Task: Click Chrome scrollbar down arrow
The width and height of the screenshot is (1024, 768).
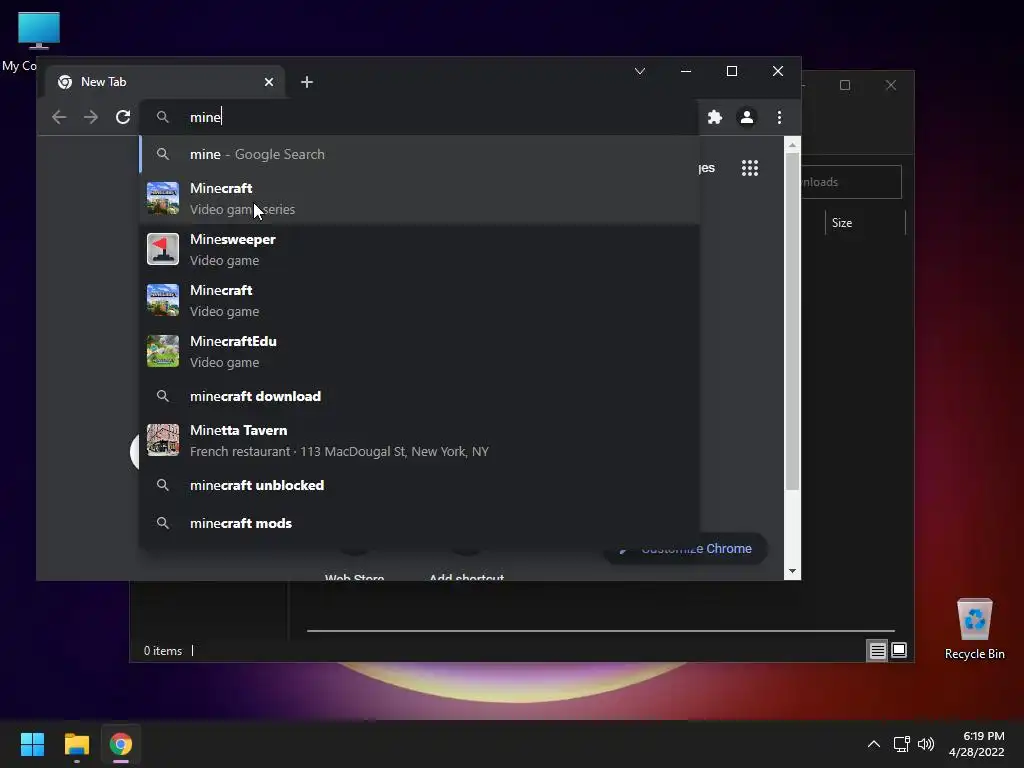Action: pyautogui.click(x=792, y=571)
